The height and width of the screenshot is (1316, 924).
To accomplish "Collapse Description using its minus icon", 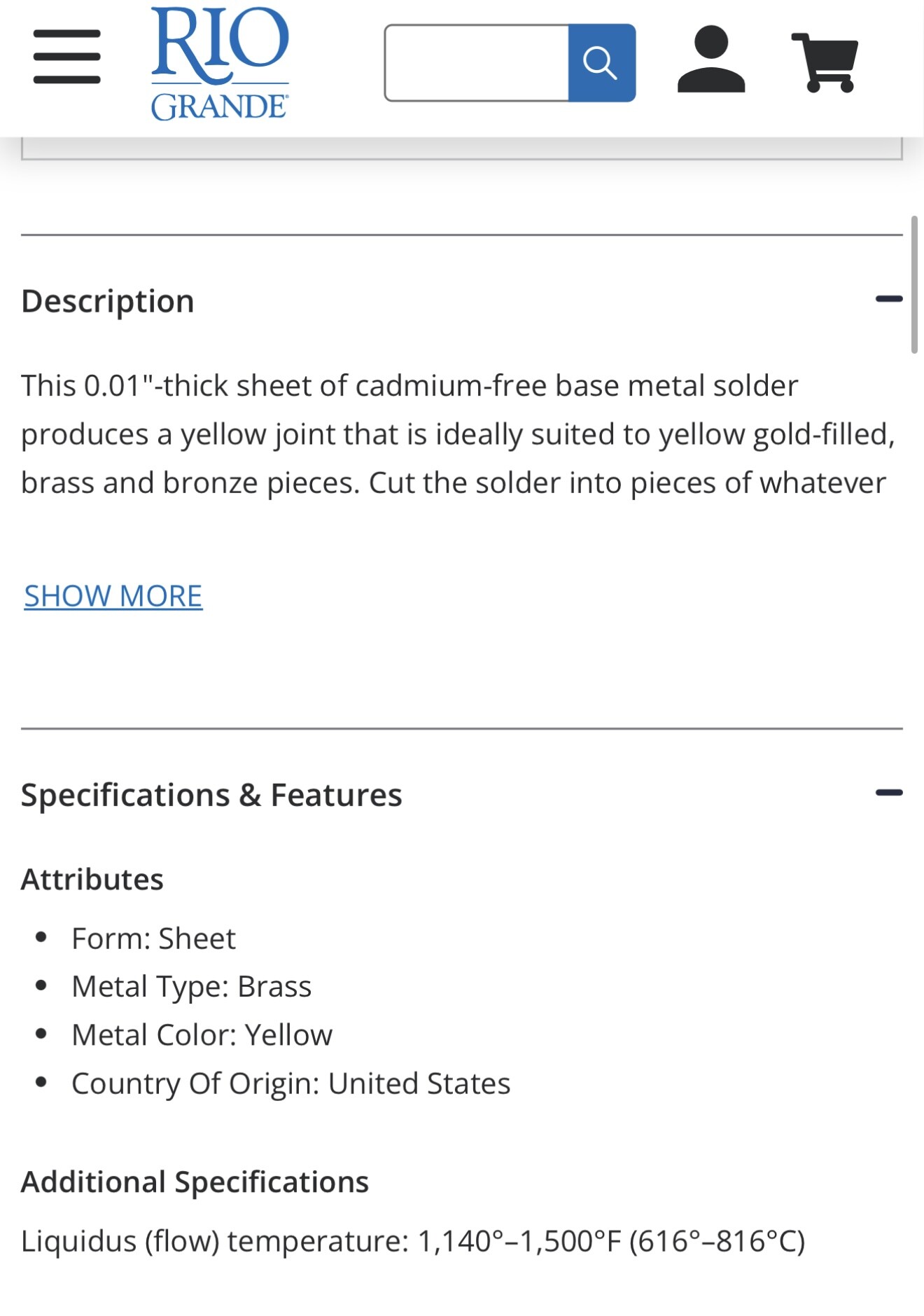I will point(888,299).
